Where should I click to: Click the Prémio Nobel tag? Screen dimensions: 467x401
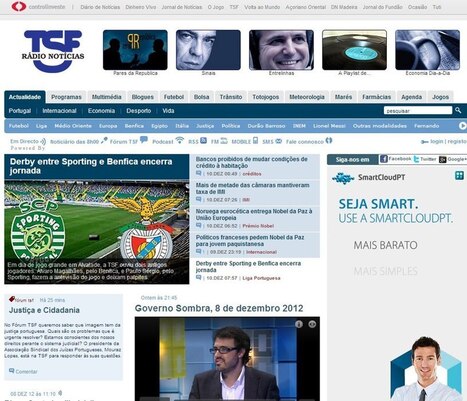[x=258, y=226]
